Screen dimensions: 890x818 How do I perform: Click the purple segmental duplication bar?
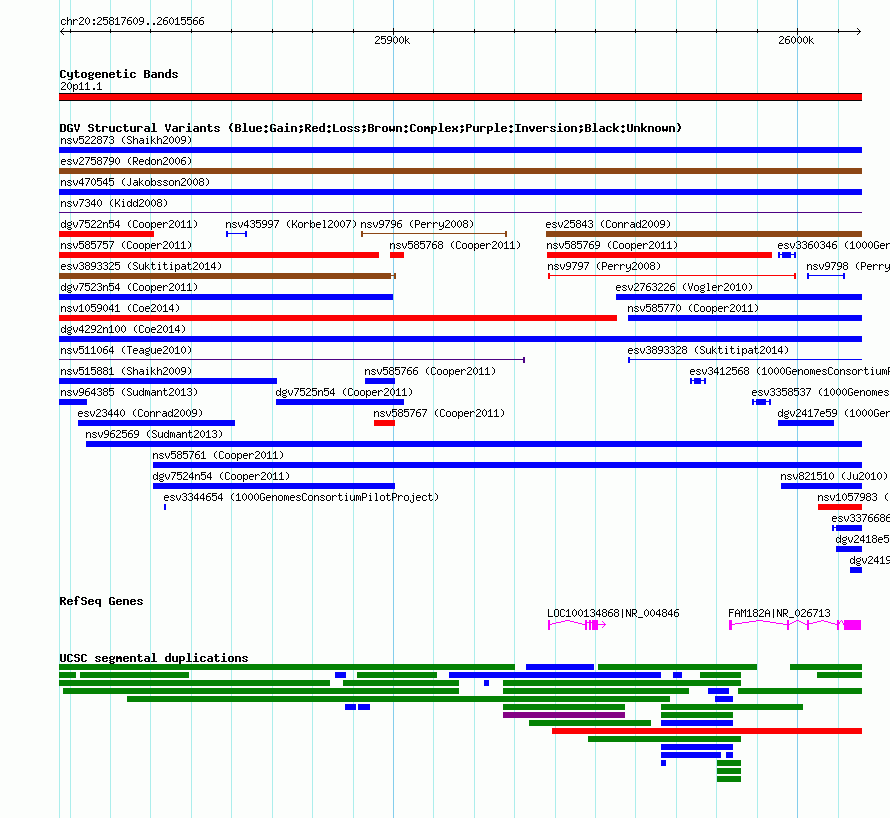point(564,715)
